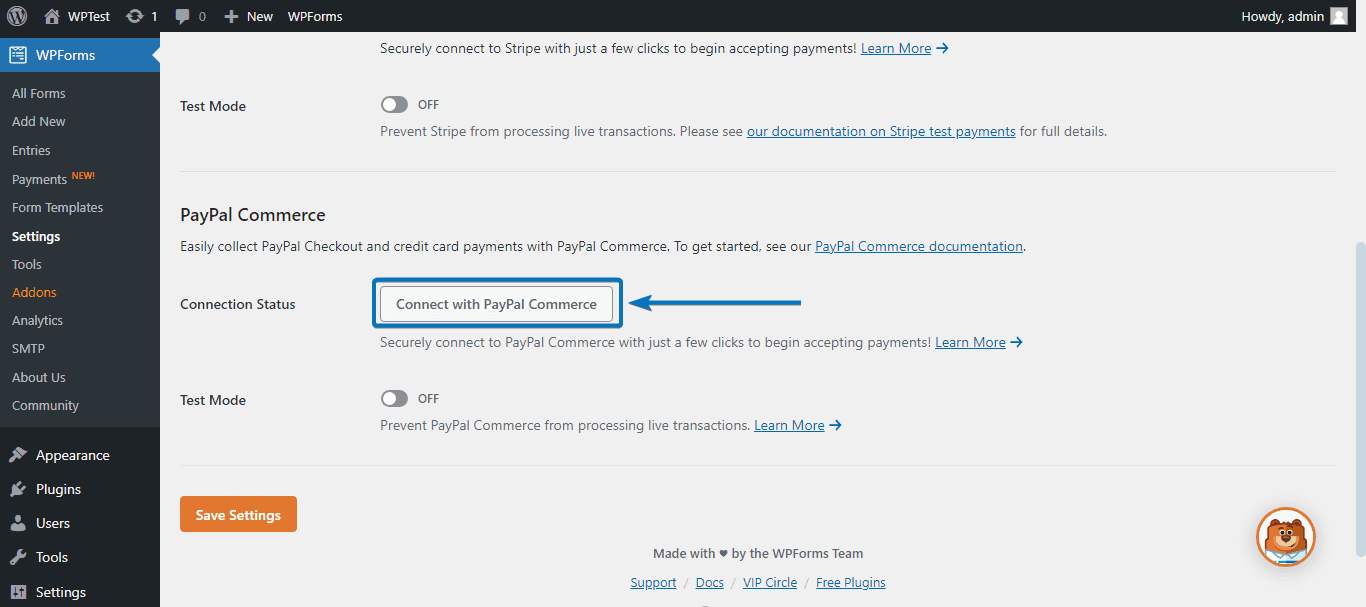Open the Community page

pyautogui.click(x=45, y=405)
